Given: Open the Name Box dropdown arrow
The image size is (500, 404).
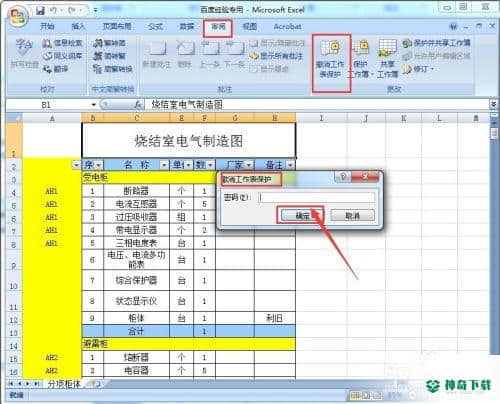Looking at the screenshot, I should pyautogui.click(x=94, y=105).
